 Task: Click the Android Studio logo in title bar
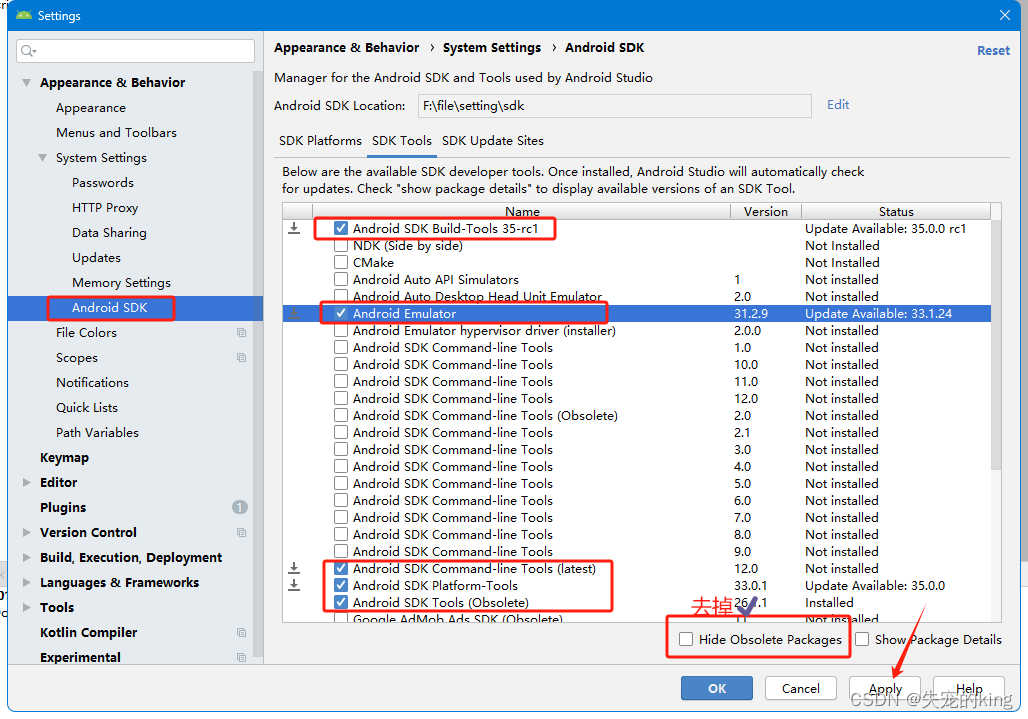(x=24, y=15)
